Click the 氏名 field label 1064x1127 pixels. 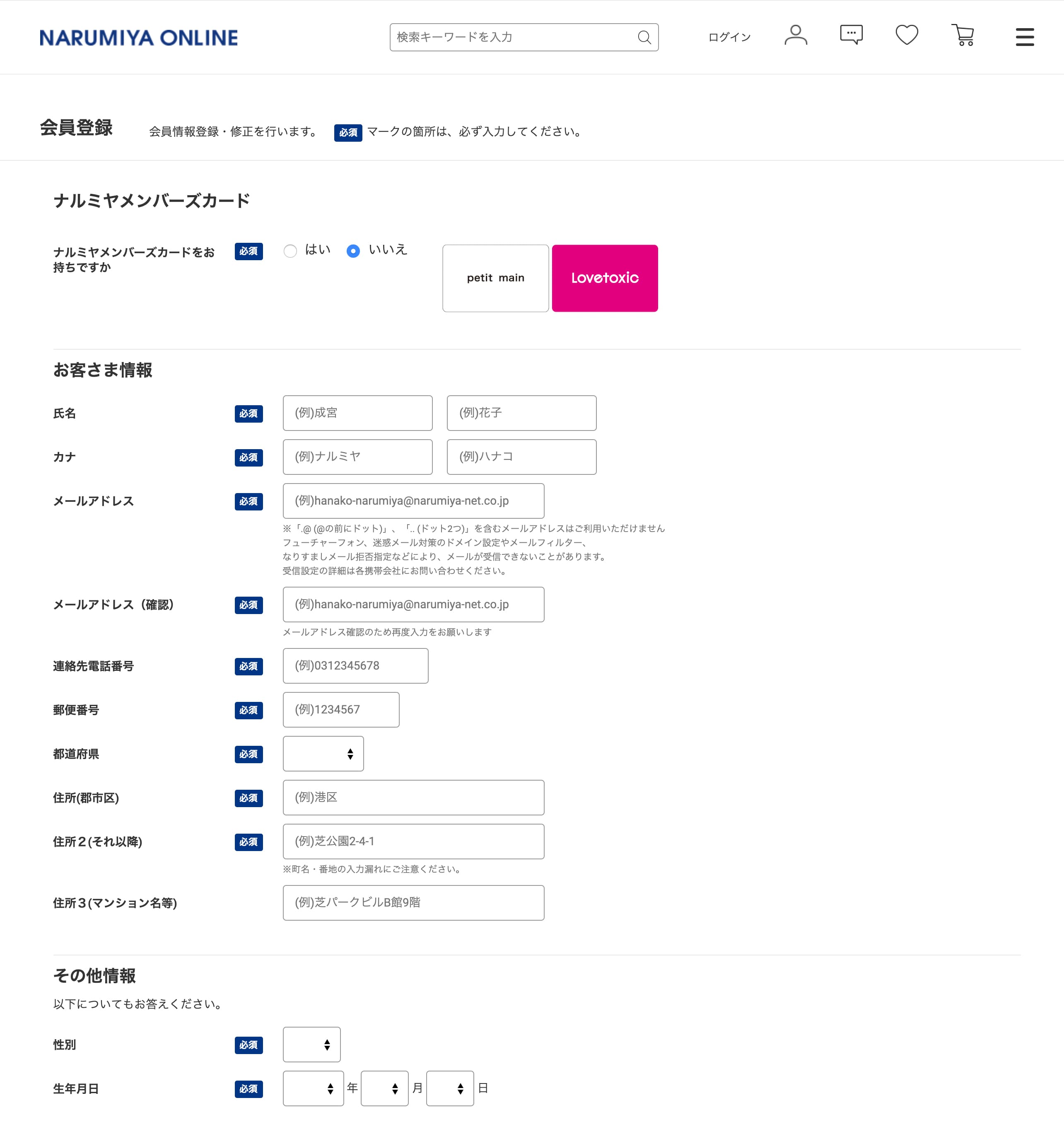[x=64, y=414]
